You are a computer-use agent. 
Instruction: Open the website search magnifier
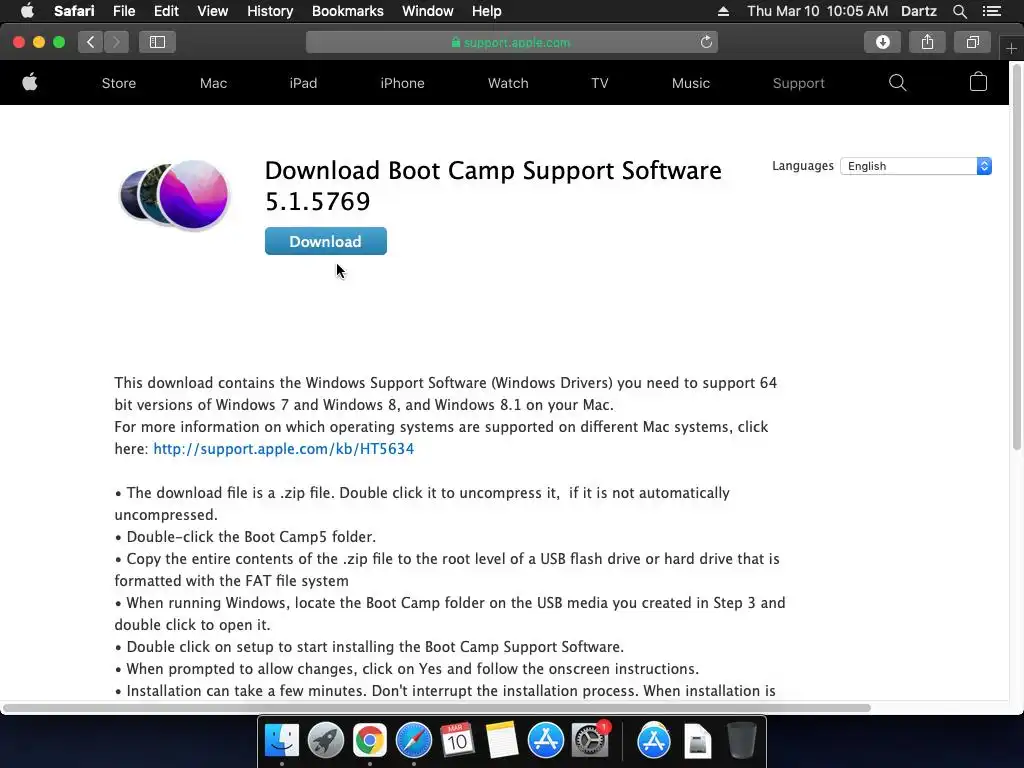897,82
